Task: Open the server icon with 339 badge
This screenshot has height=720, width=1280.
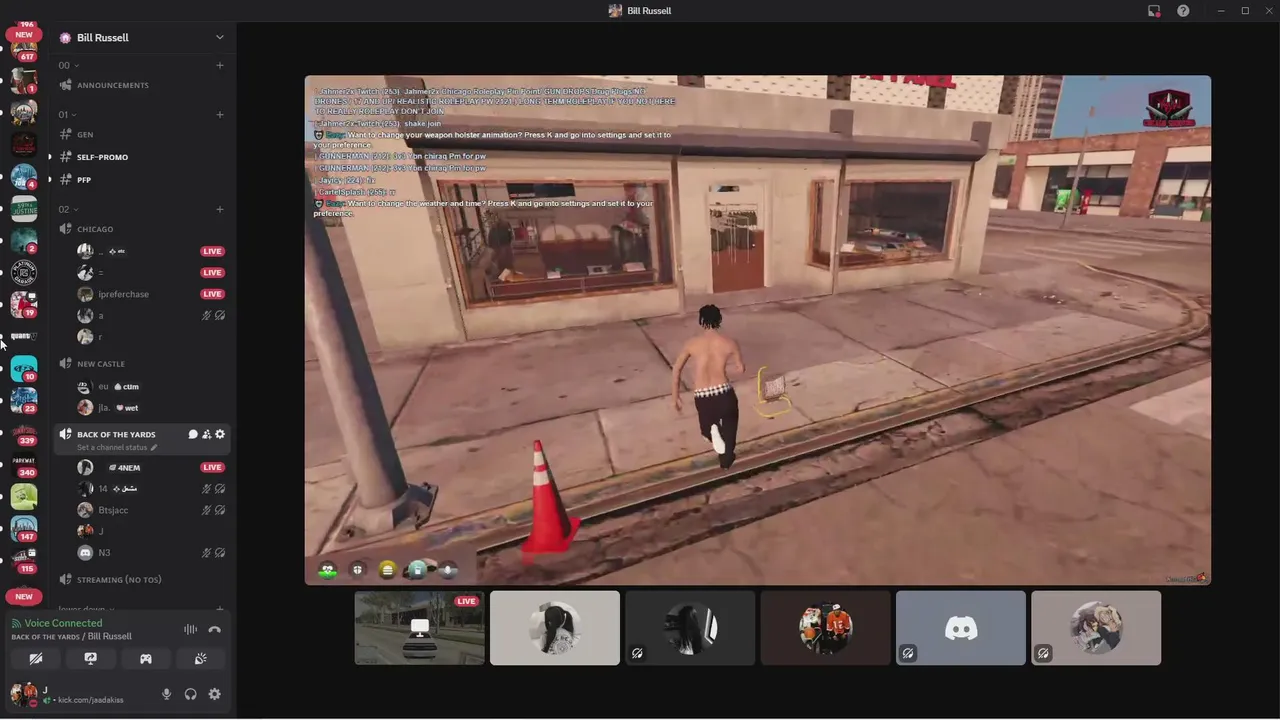Action: coord(24,433)
